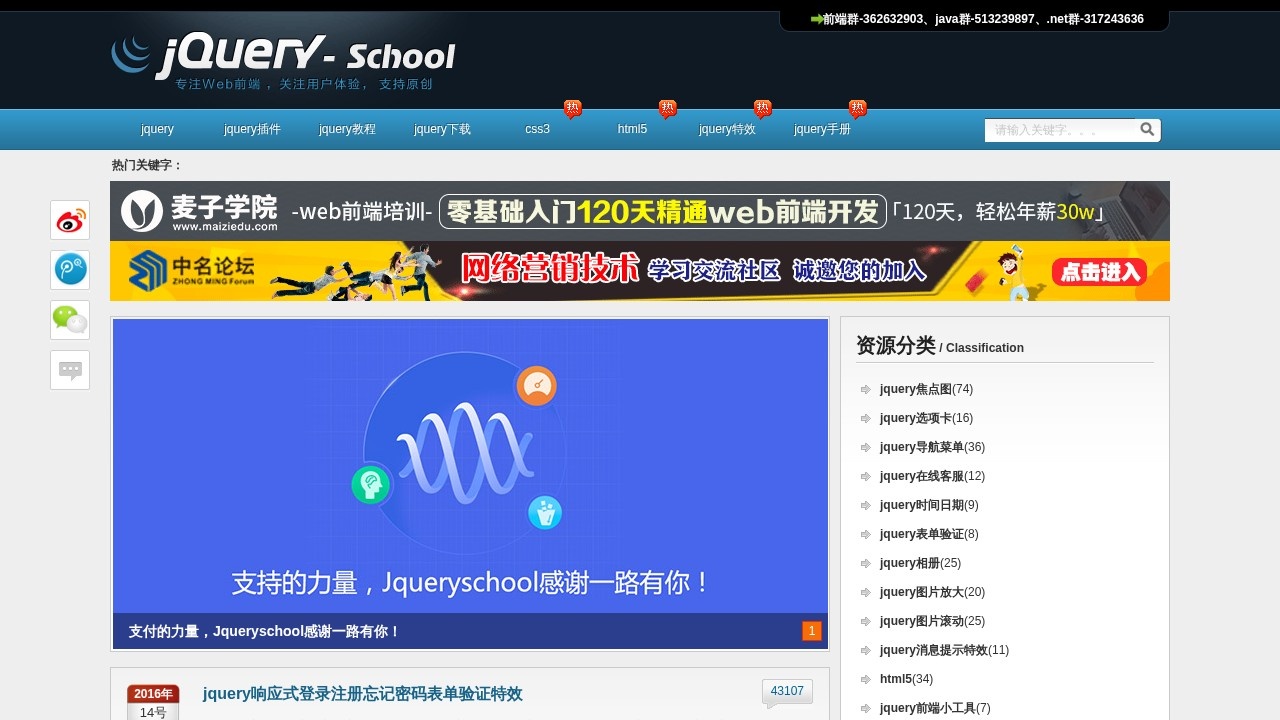Open the WeChat share icon
This screenshot has width=1280, height=720.
(69, 320)
